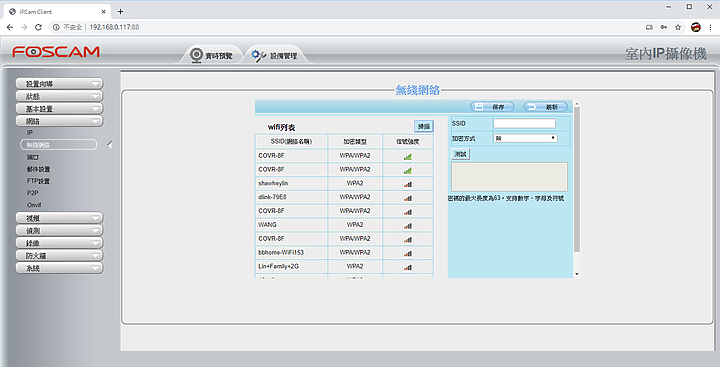Click WPA2 cell in the WANG row

click(x=355, y=225)
